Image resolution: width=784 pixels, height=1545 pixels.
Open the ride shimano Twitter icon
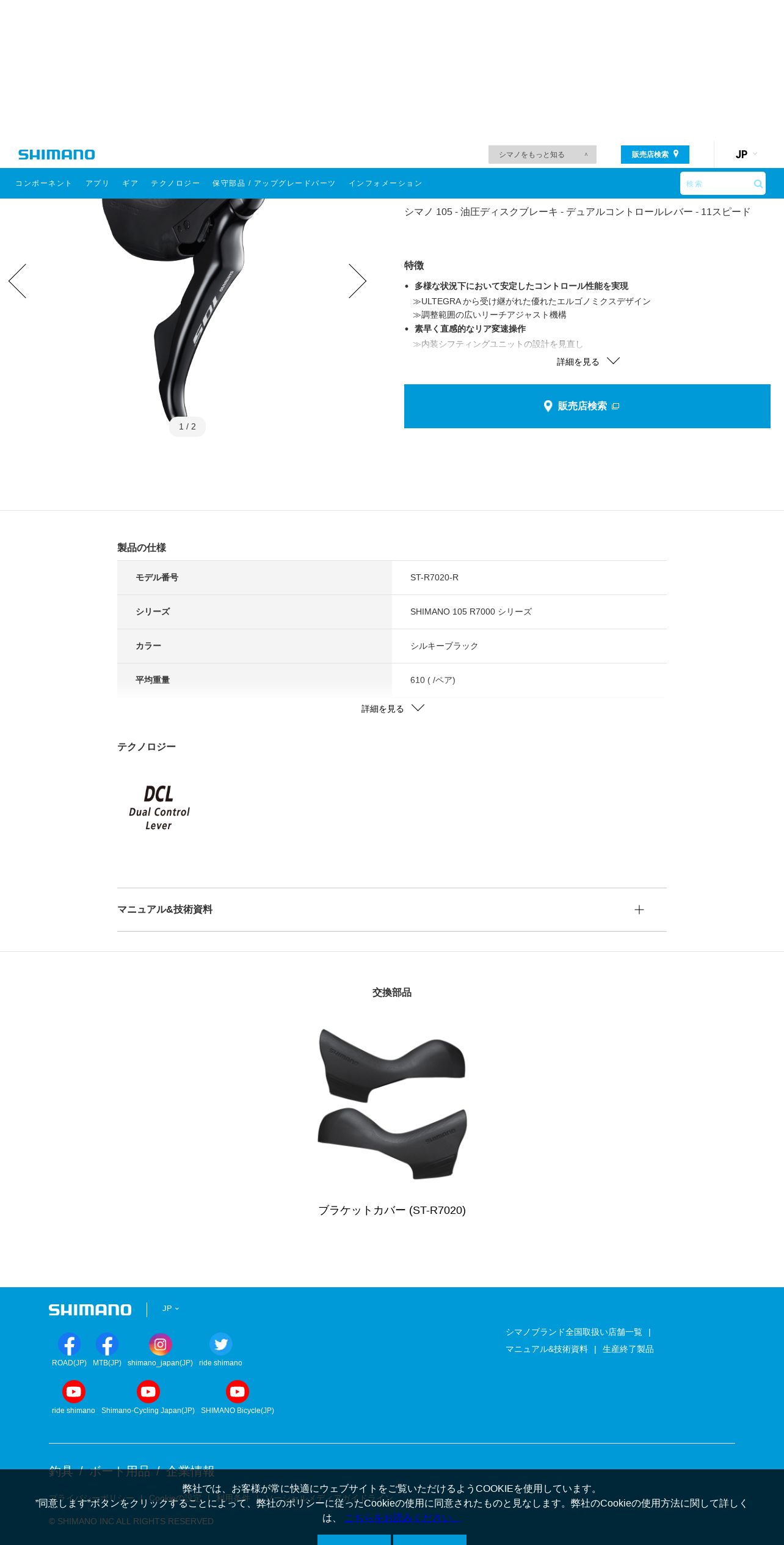click(220, 1344)
